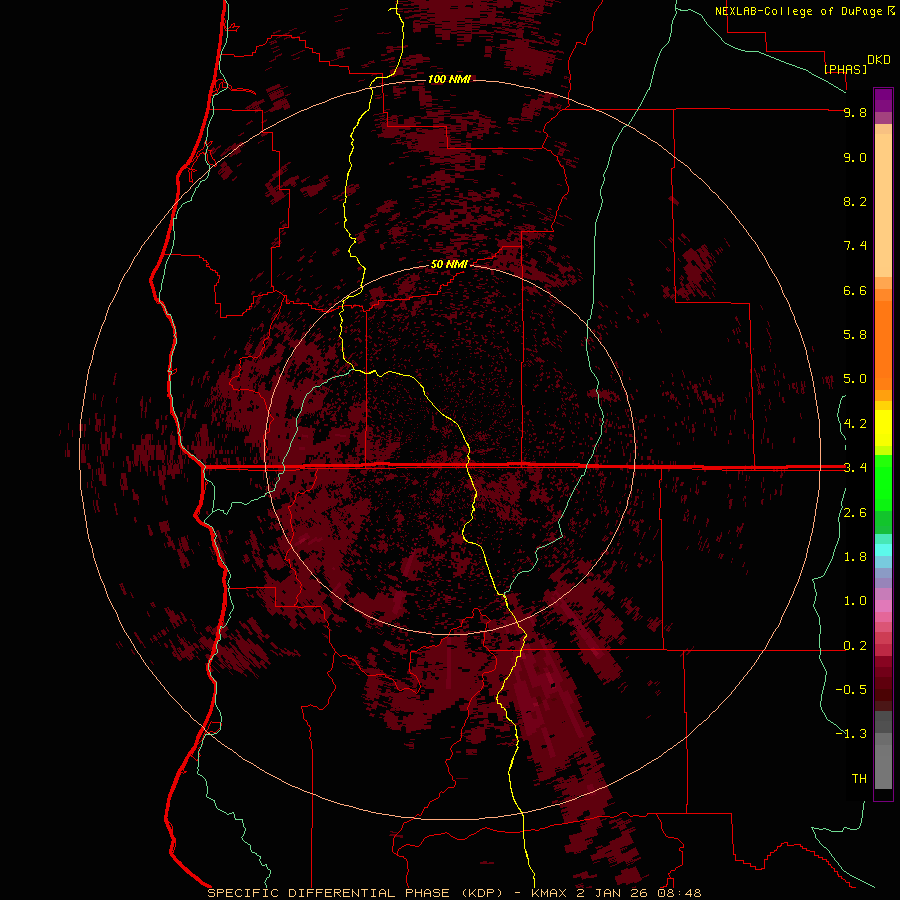
Task: Click the 2.6 scale value
Action: click(x=855, y=513)
